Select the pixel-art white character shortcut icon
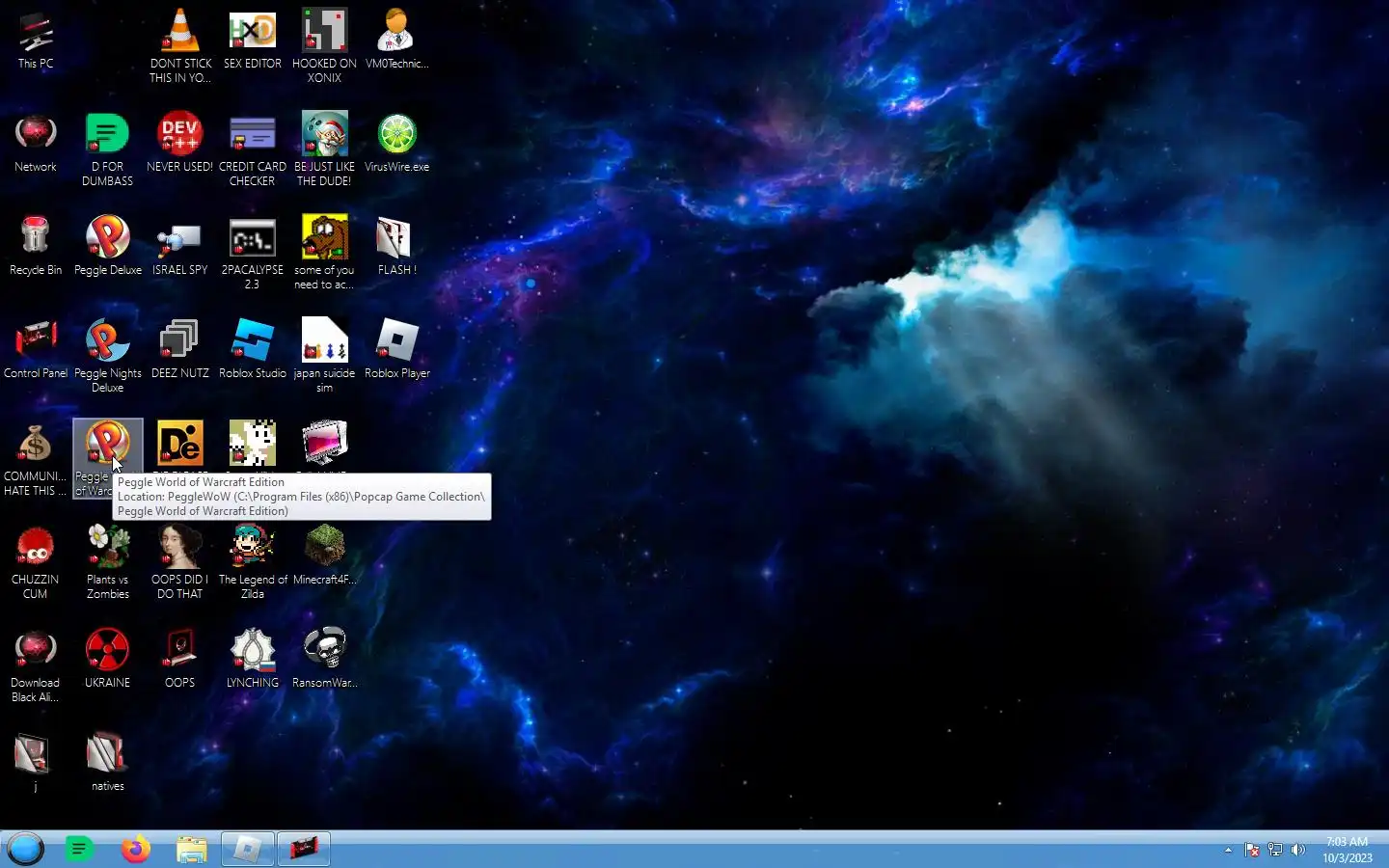The height and width of the screenshot is (868, 1389). (253, 444)
